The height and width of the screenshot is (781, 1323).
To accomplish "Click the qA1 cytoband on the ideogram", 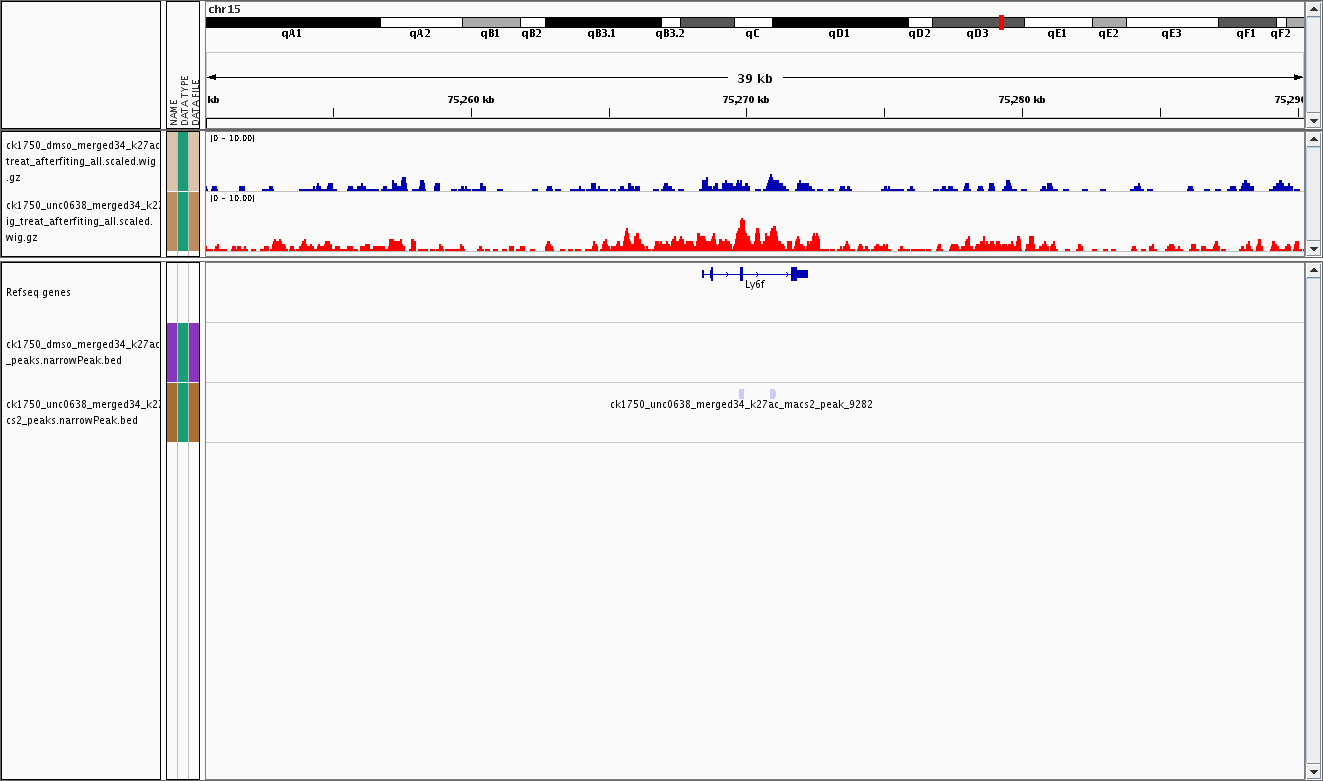I will (292, 22).
